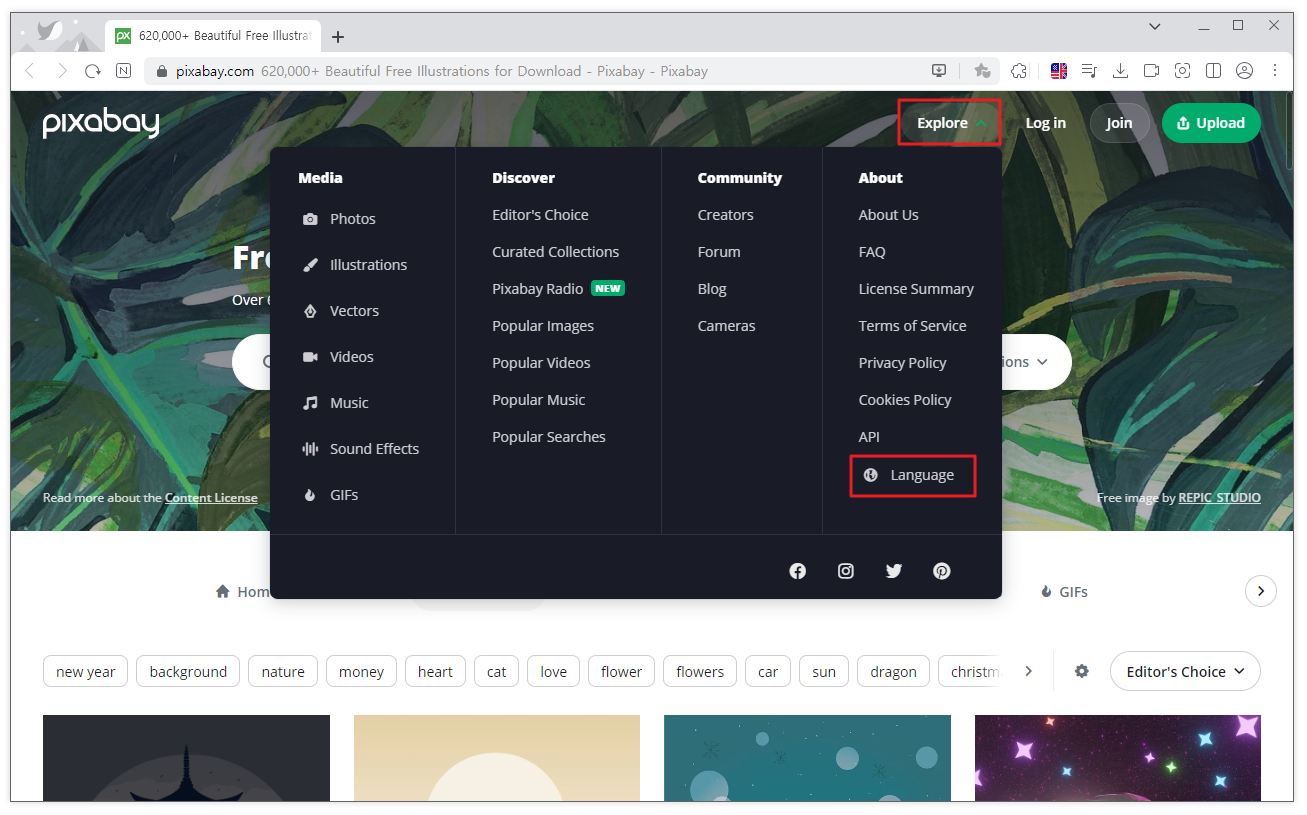The image size is (1307, 815).
Task: Click the Music note icon
Action: click(x=310, y=403)
